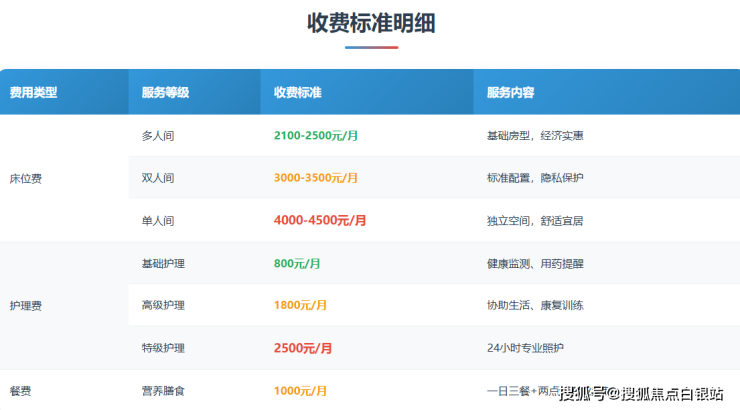
Task: Click the green 2100-2500元/月 price
Action: pyautogui.click(x=315, y=135)
